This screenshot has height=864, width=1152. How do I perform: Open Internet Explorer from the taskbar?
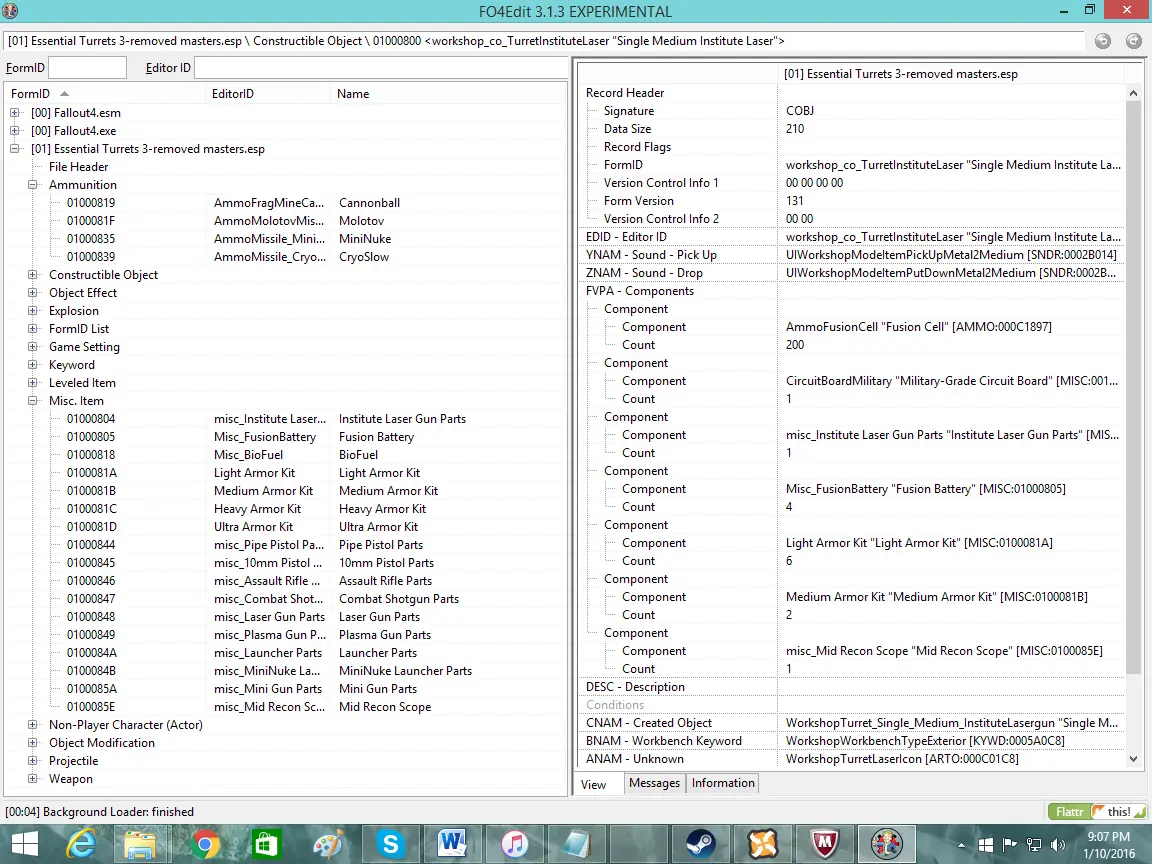point(81,843)
